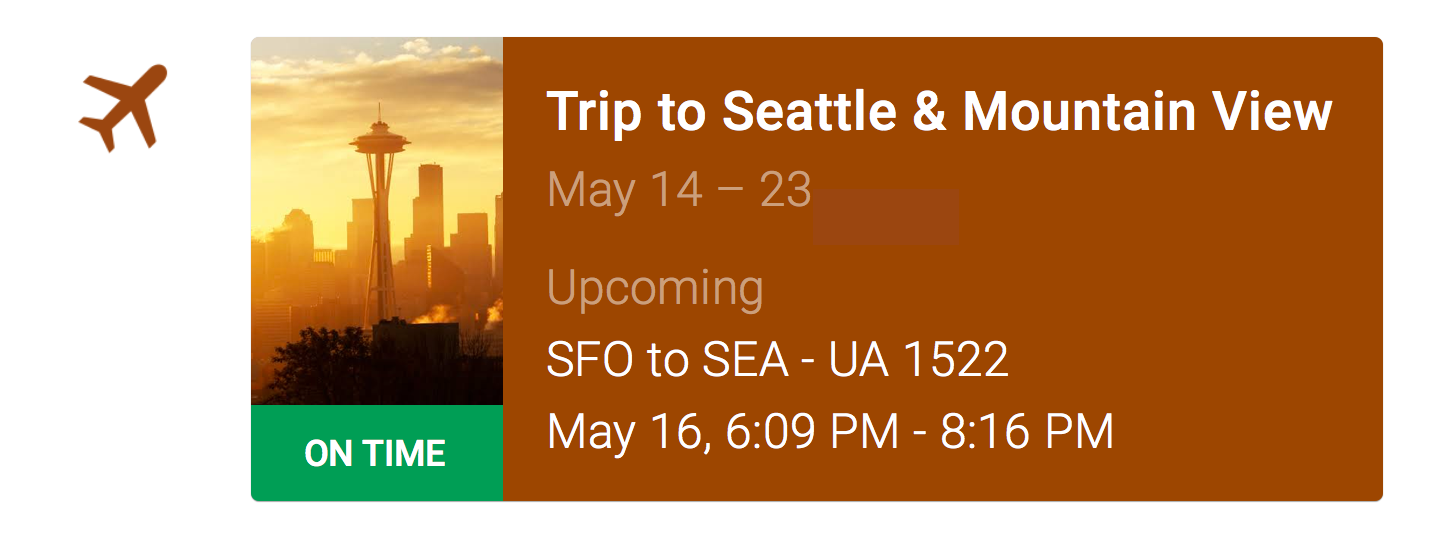Open the Seattle skyline photo thumbnail
The image size is (1440, 543).
(377, 221)
